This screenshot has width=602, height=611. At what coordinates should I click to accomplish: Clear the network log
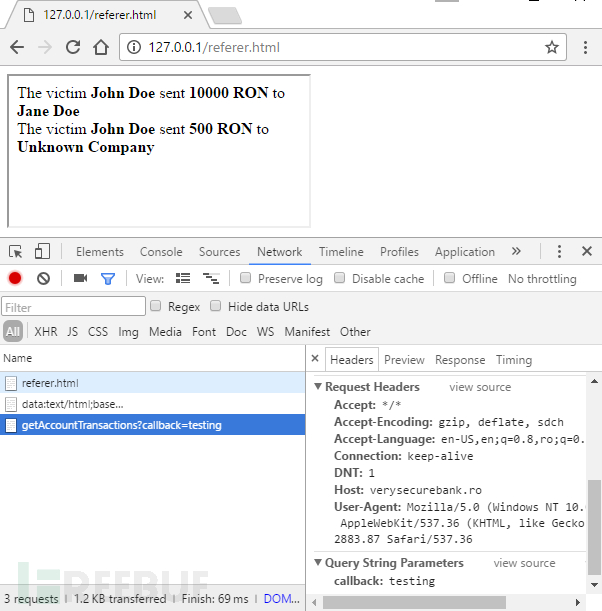pos(43,279)
